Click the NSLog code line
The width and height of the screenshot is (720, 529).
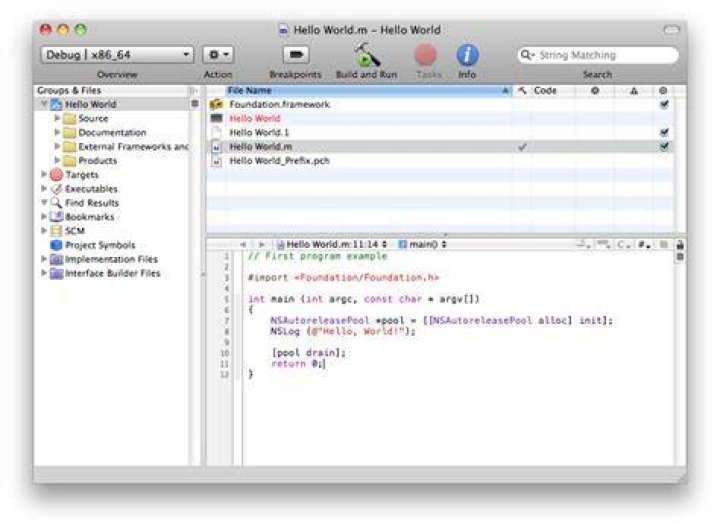[343, 331]
